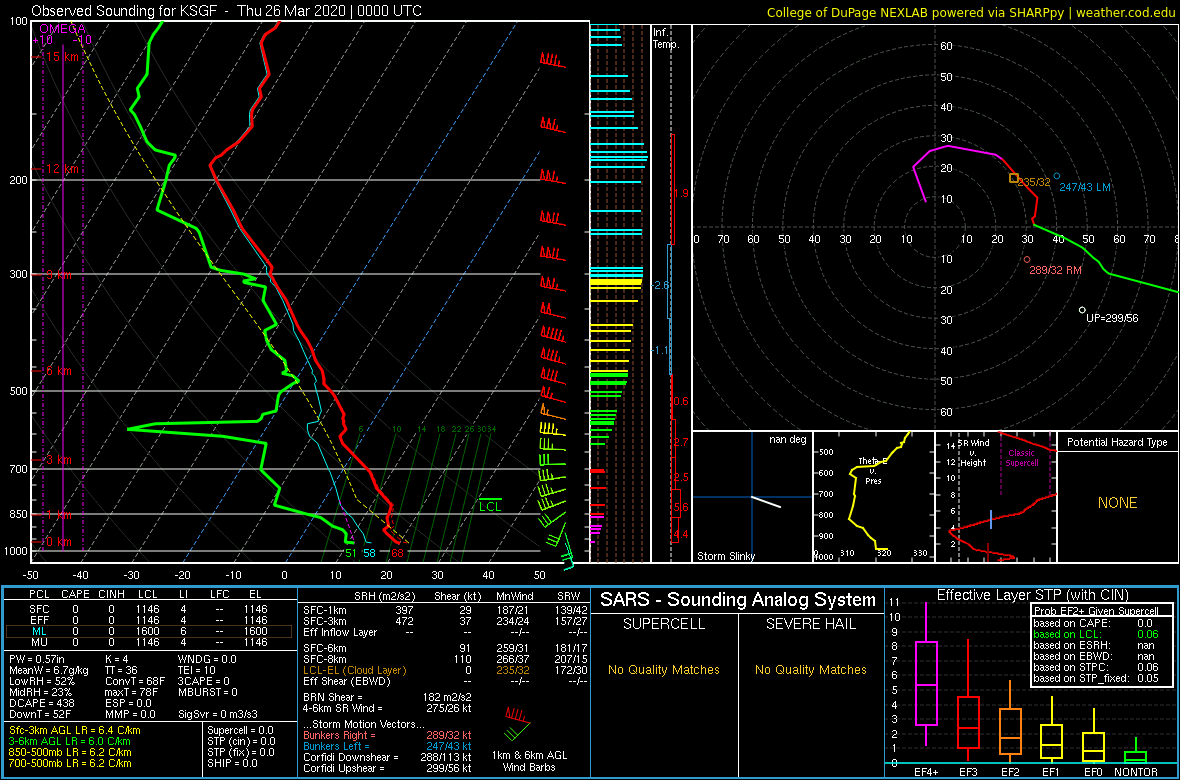Screen dimensions: 1180x780
Task: Click the nan deg readout
Action: (x=786, y=440)
